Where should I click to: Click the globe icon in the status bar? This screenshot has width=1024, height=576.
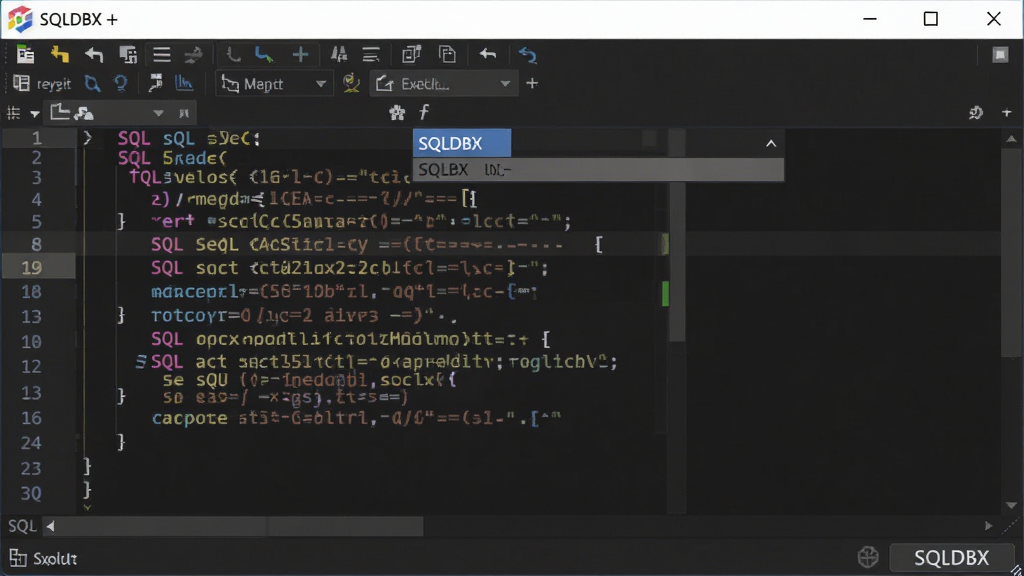[868, 557]
